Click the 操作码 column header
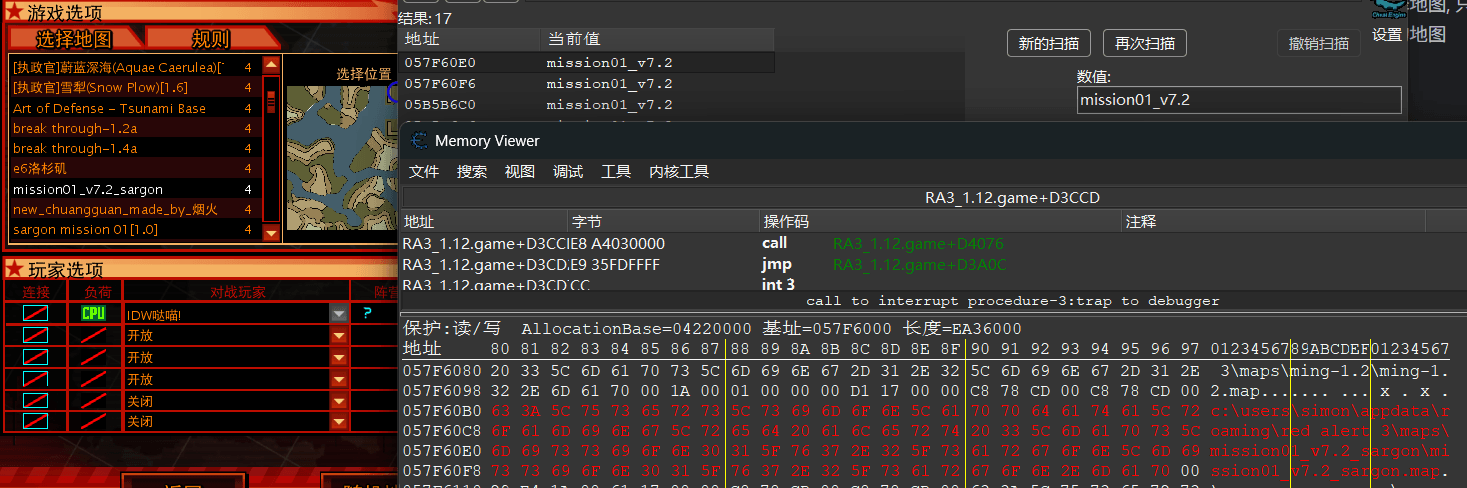 click(940, 221)
